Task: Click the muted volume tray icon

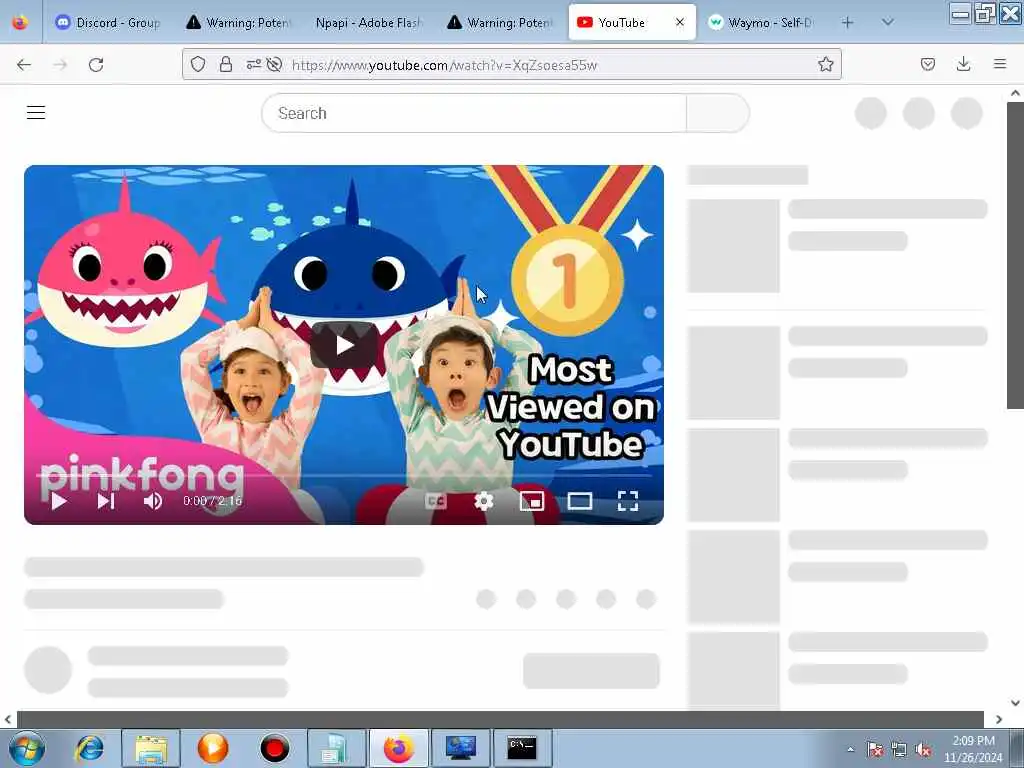Action: pos(923,750)
